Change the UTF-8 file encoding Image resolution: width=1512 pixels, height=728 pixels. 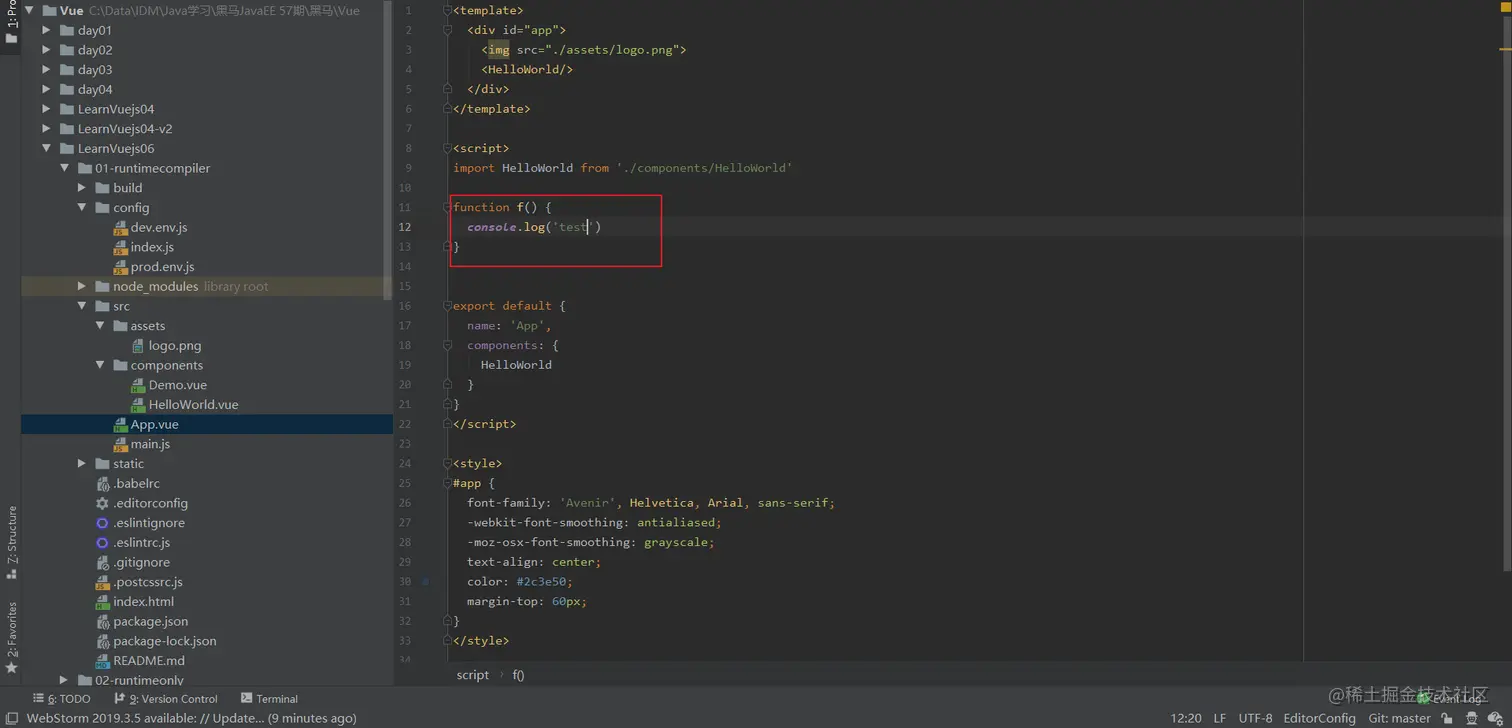1255,718
